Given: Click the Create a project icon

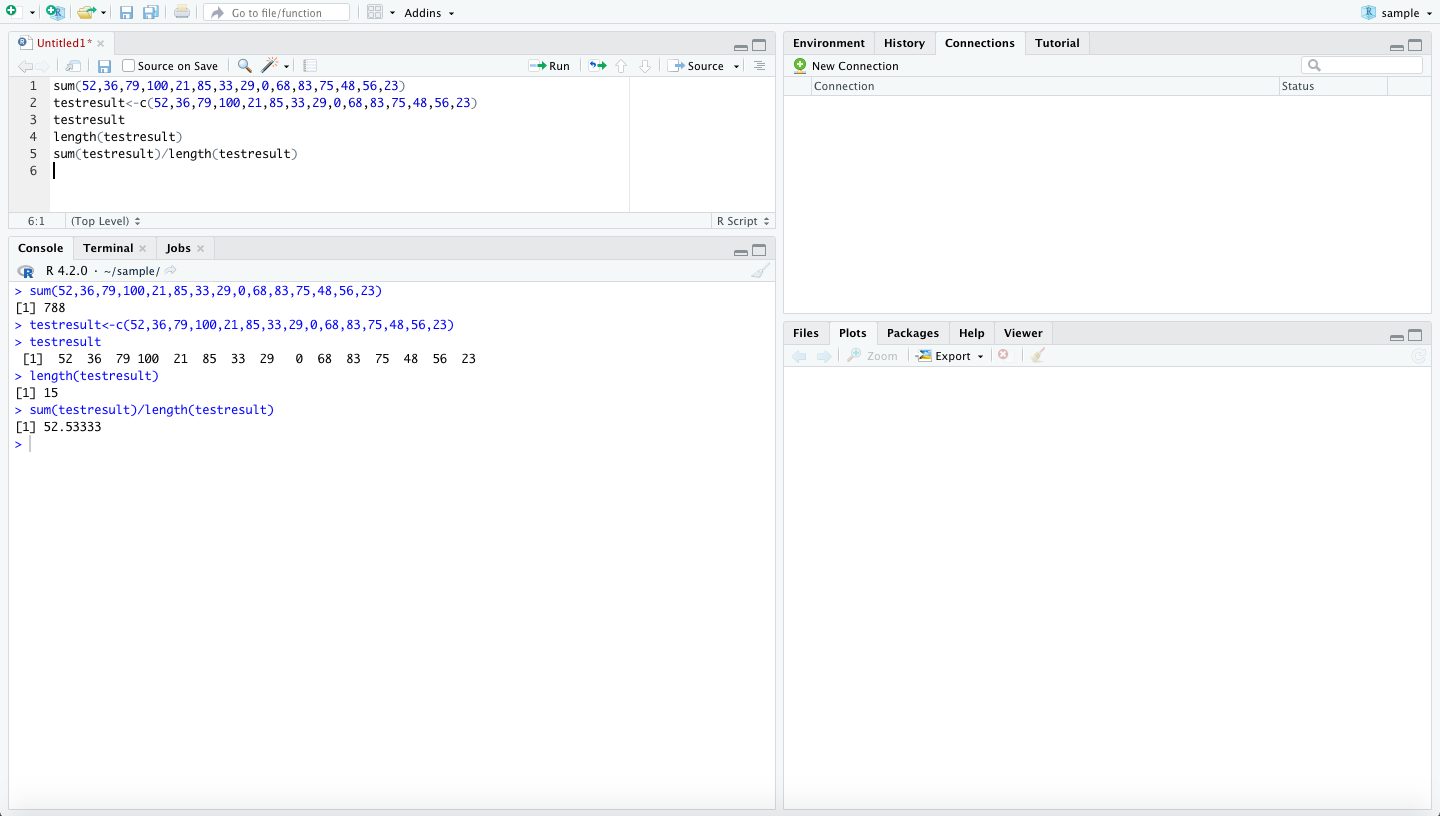Looking at the screenshot, I should pos(55,13).
